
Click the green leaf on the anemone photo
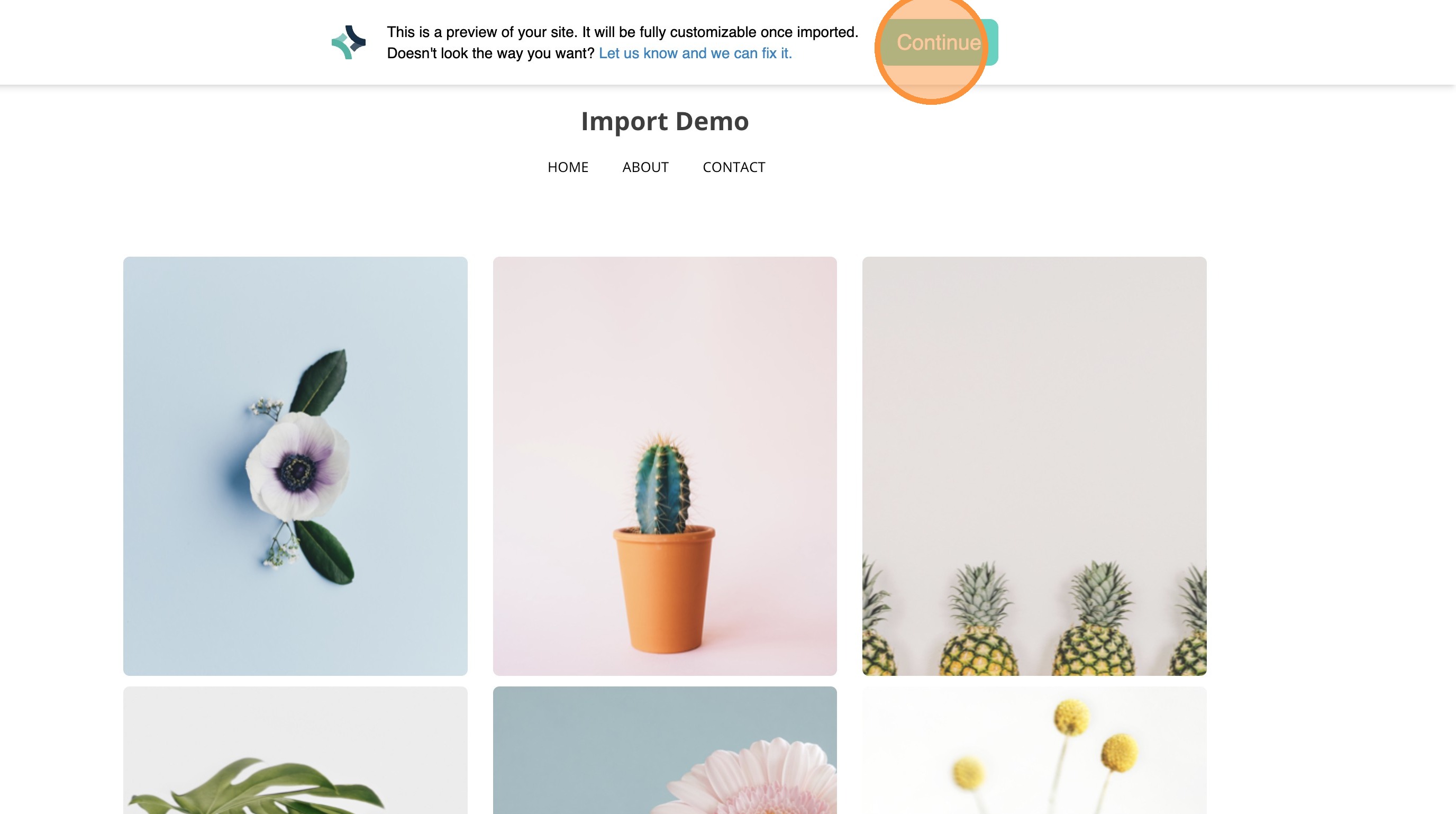(x=321, y=382)
